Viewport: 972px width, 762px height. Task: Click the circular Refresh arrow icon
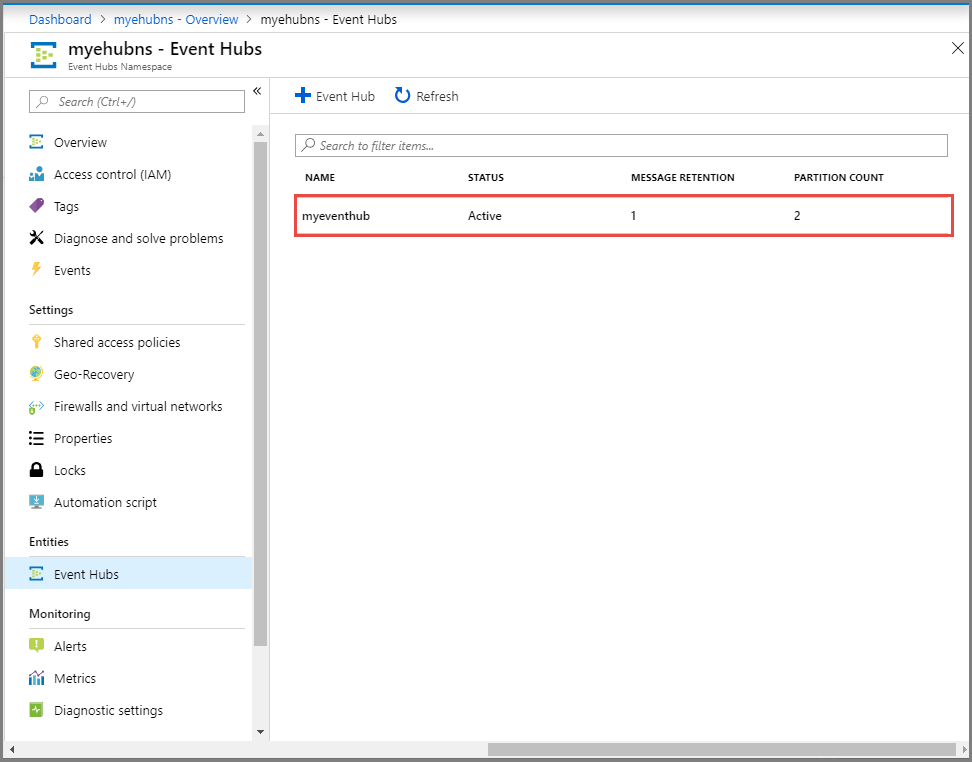coord(403,96)
